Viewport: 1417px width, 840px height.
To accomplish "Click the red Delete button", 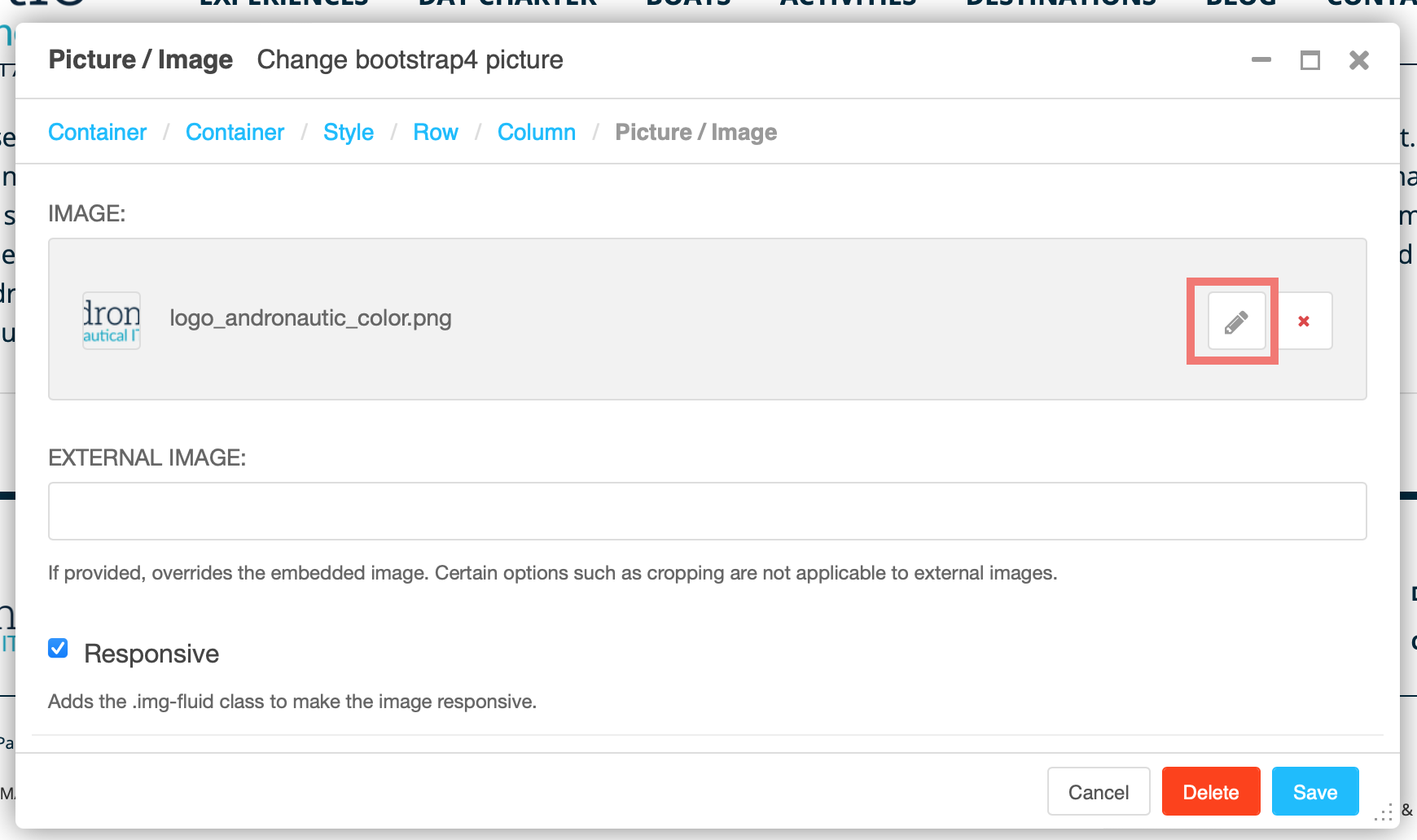I will (x=1211, y=791).
